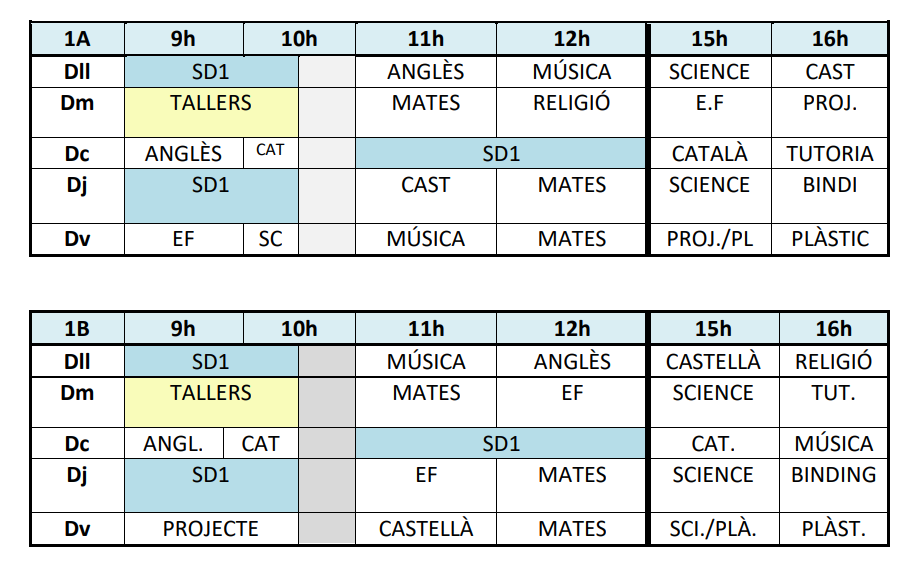Select the ANGL. cell in the 1B table

(x=174, y=443)
